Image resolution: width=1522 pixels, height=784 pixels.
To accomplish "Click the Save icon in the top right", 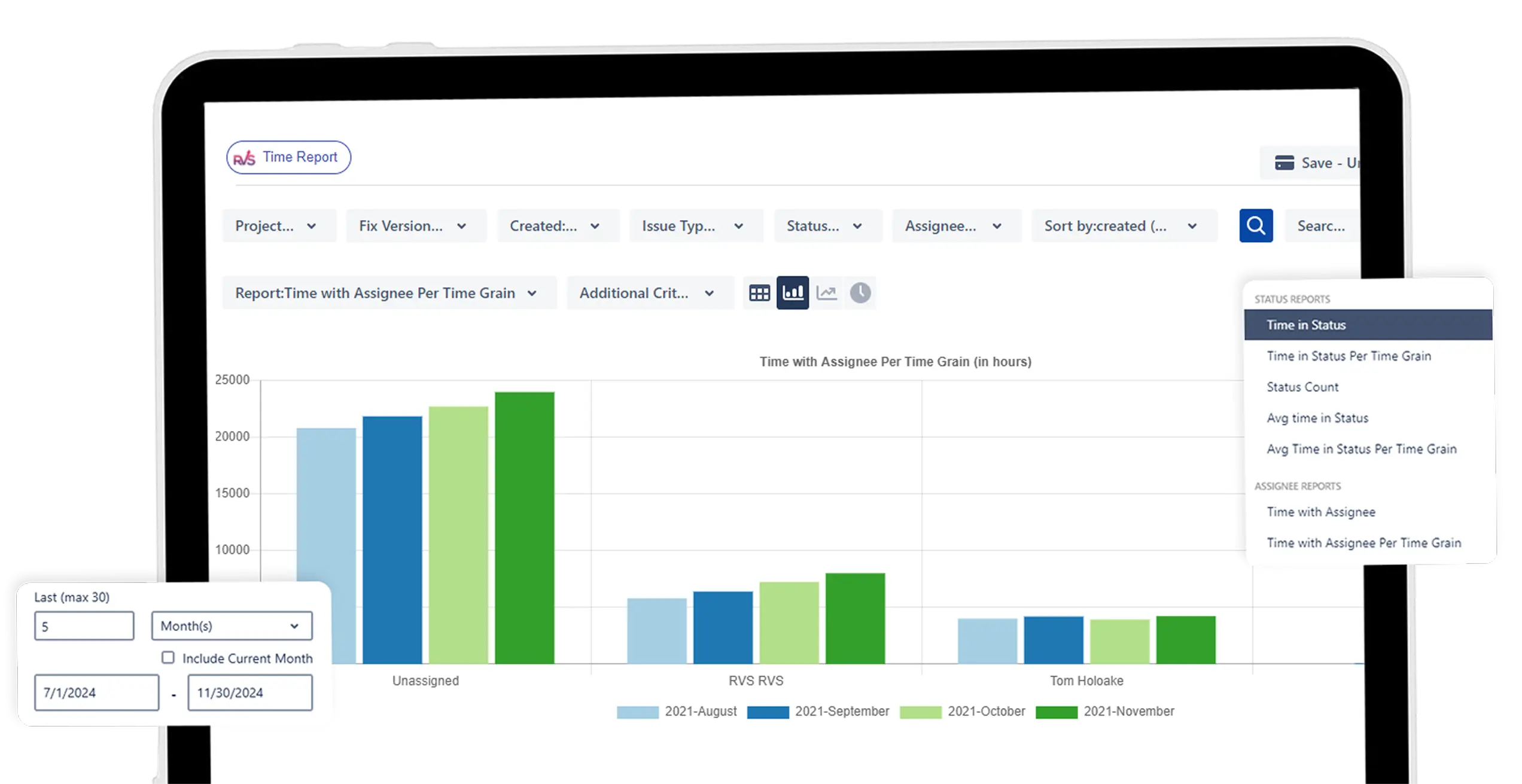I will 1283,162.
